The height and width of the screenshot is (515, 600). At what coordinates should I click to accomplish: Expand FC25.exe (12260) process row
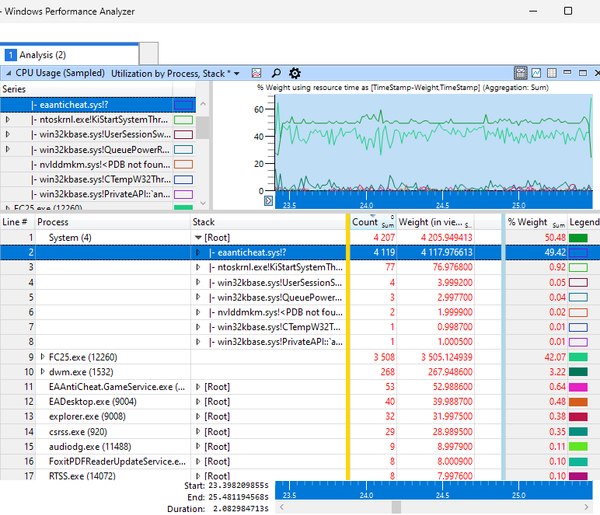coord(42,356)
